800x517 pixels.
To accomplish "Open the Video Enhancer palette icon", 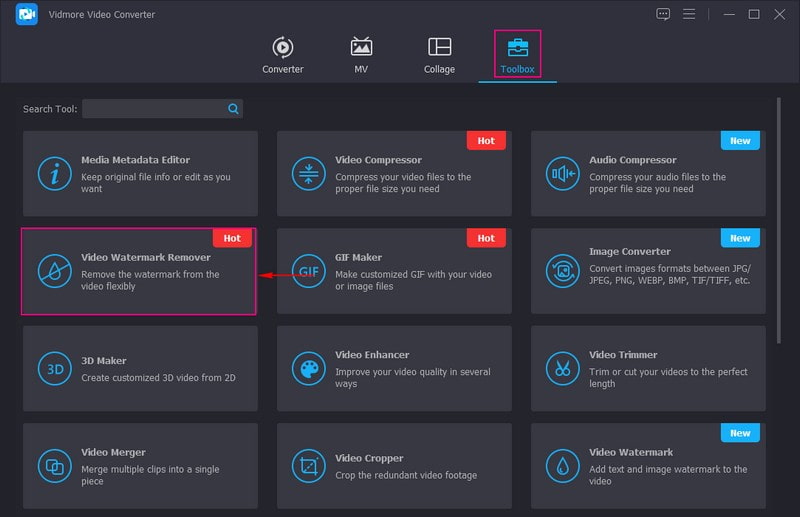I will (x=308, y=368).
